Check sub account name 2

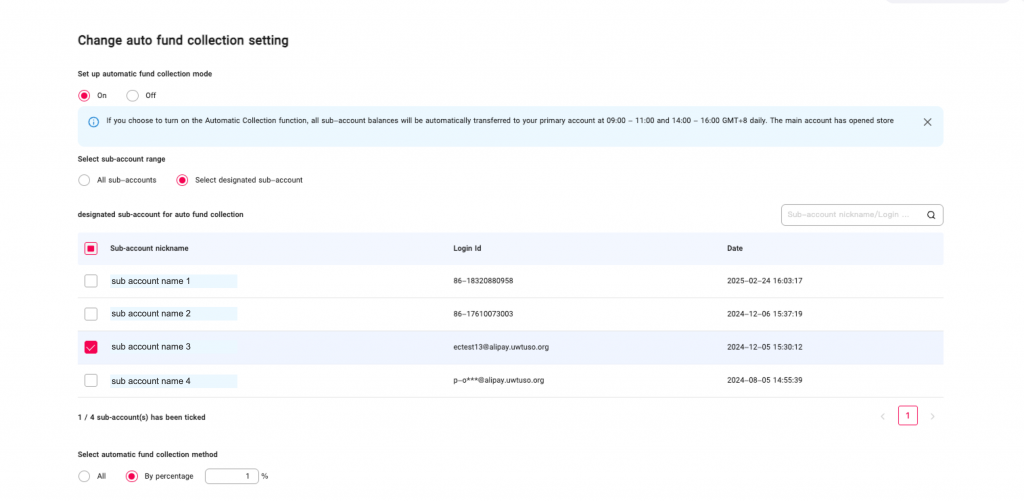pyautogui.click(x=91, y=314)
